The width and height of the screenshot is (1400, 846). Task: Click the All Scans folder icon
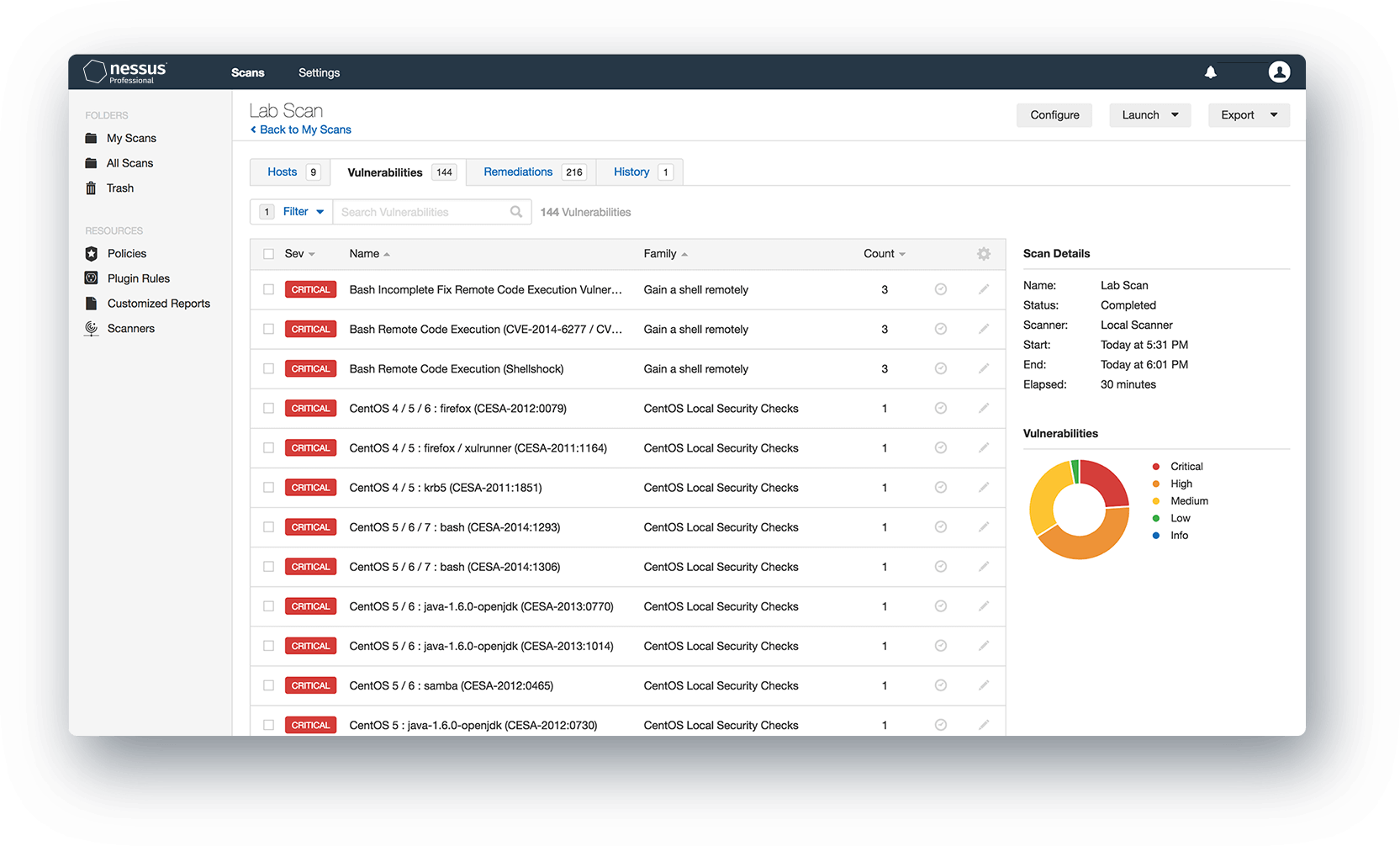[91, 163]
